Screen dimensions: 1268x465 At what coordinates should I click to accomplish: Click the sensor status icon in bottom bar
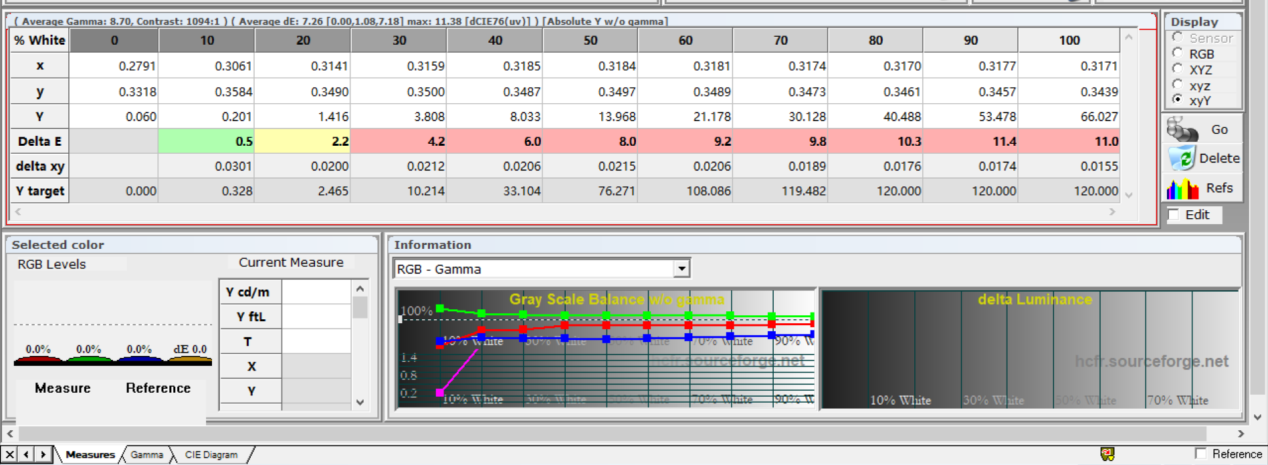1107,454
